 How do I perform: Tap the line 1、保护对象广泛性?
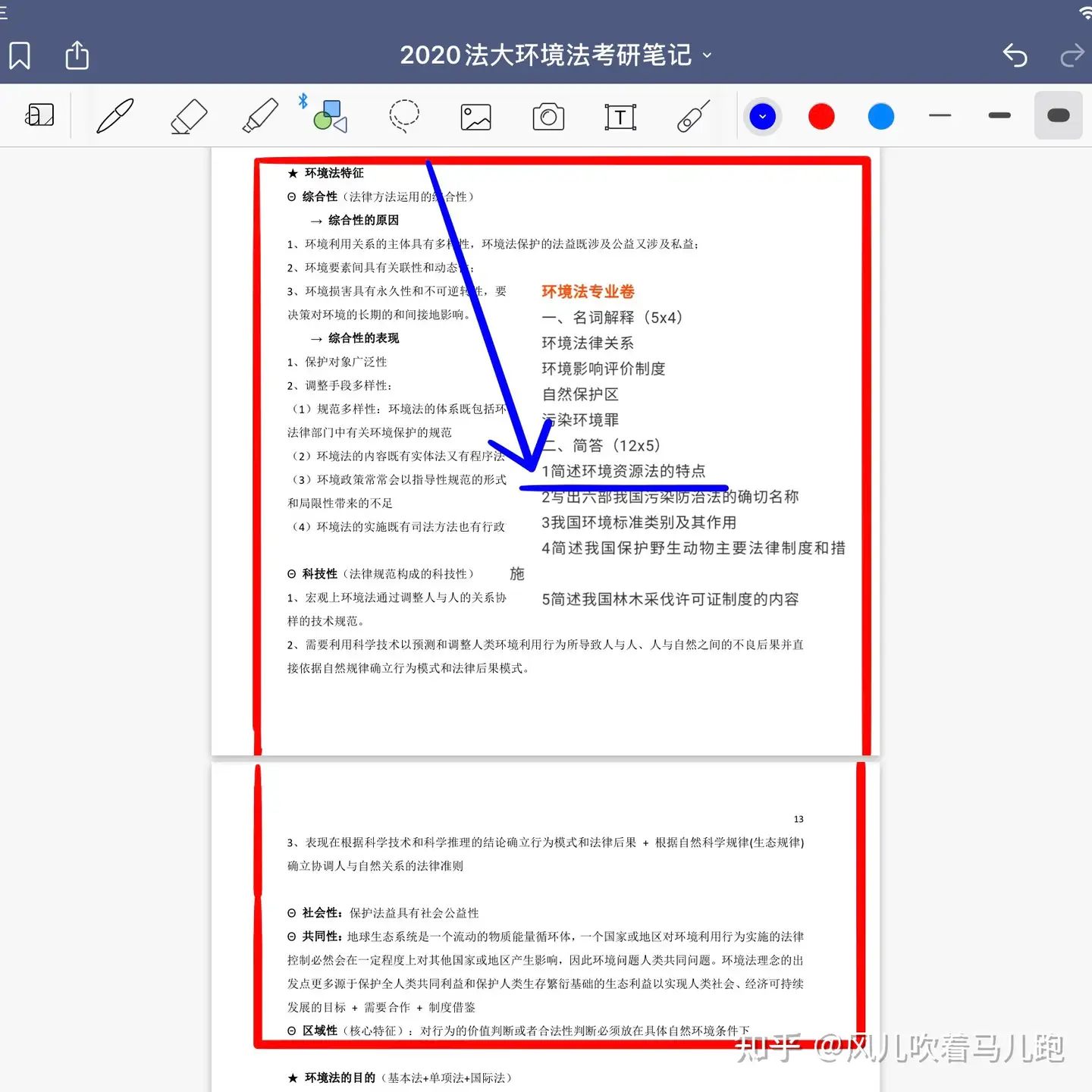[x=337, y=362]
